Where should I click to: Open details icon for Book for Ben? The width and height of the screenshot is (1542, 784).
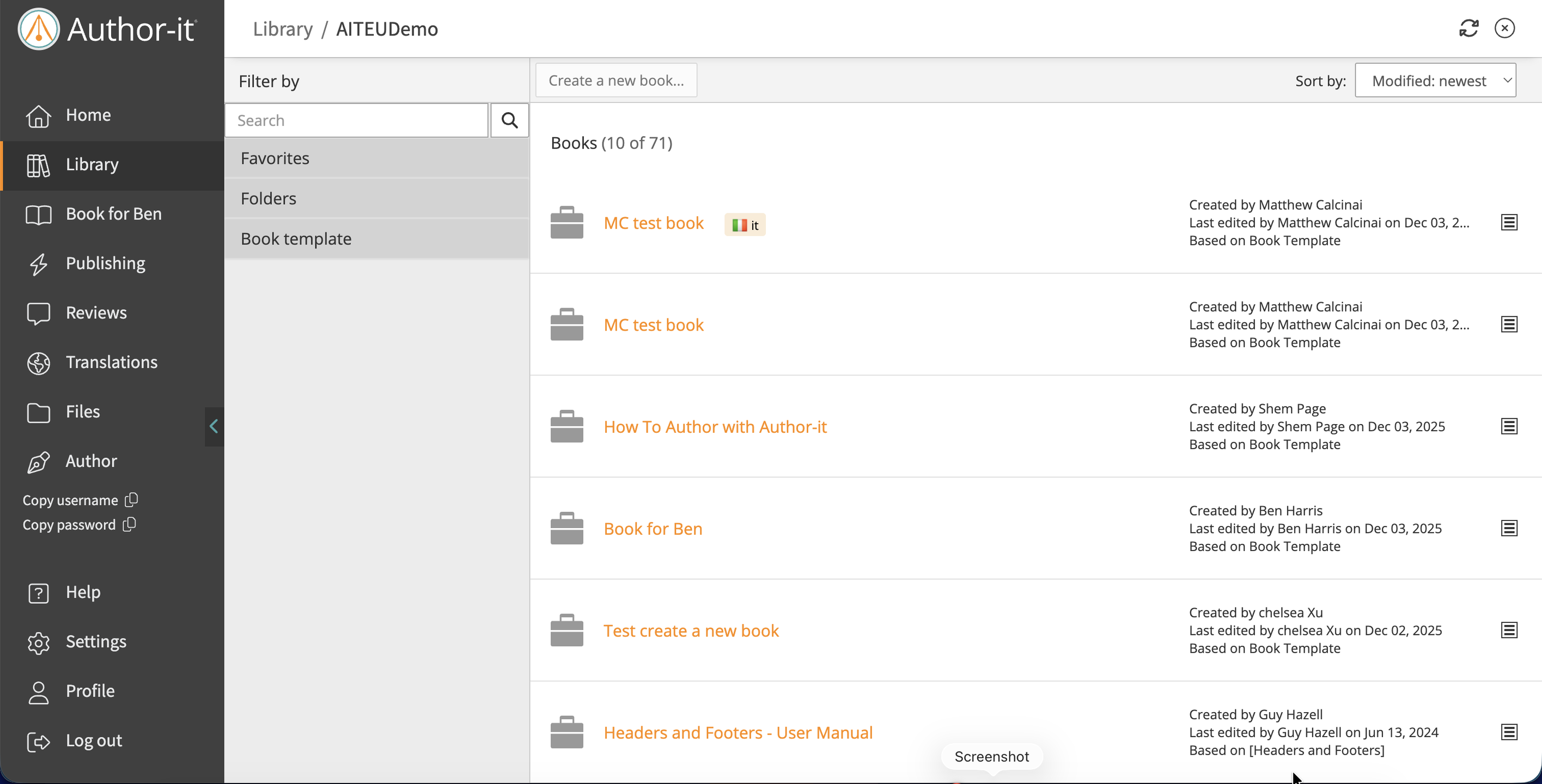point(1508,528)
